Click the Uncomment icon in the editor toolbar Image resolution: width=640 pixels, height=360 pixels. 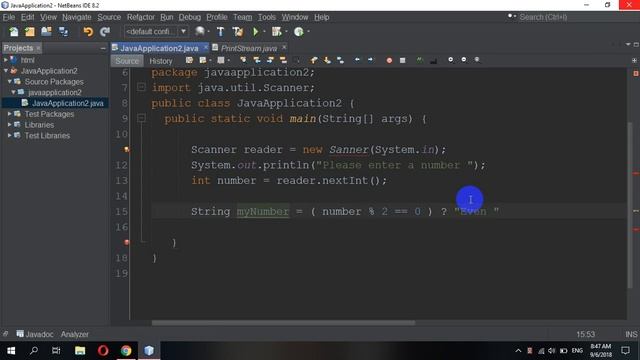[433, 60]
